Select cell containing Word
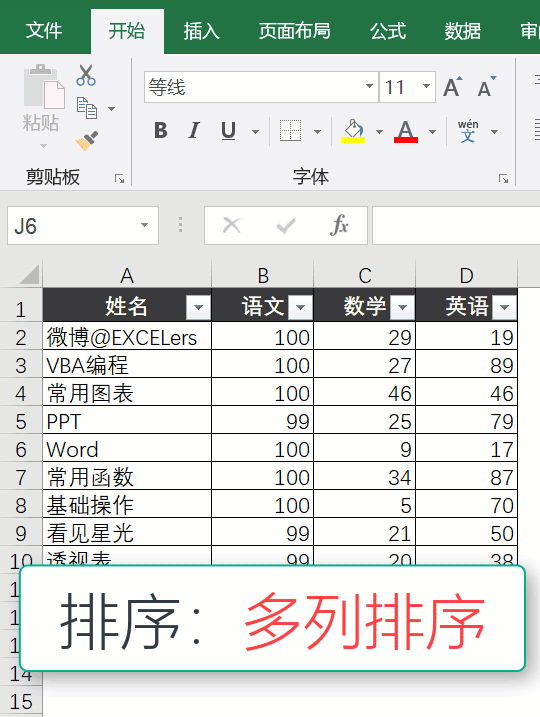 click(127, 449)
